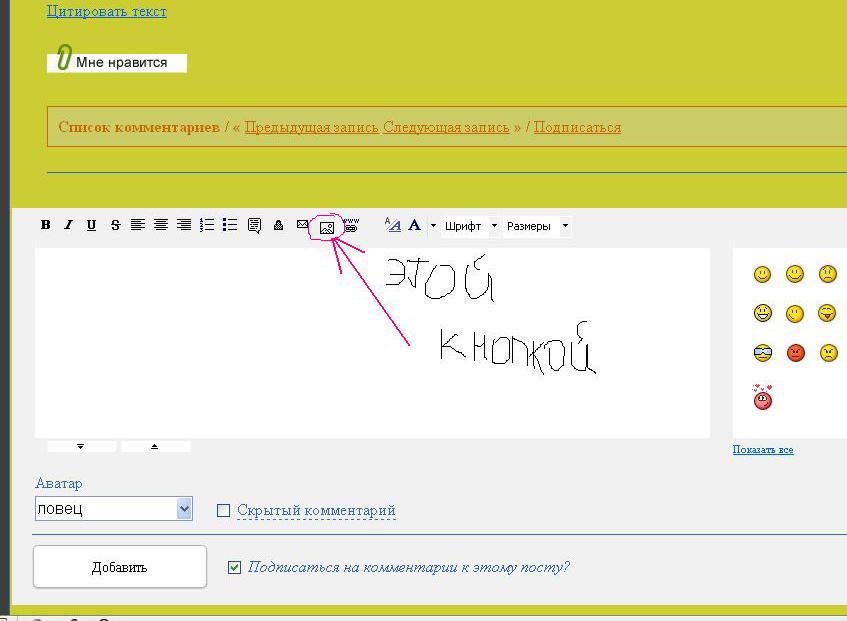
Task: Tick the Скрытый комментарий checkbox
Action: (223, 510)
